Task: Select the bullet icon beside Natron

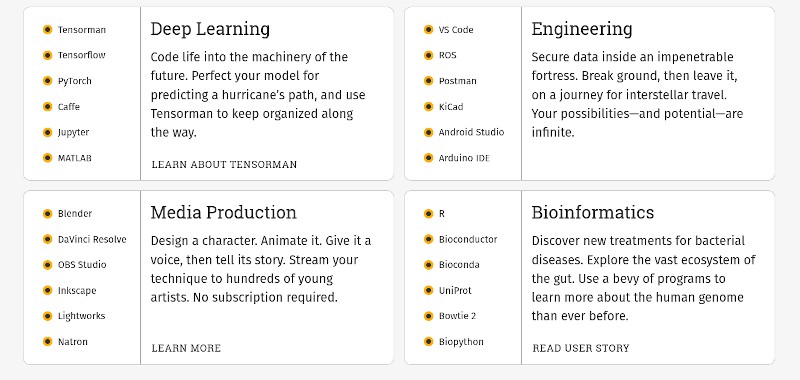Action: click(x=47, y=341)
